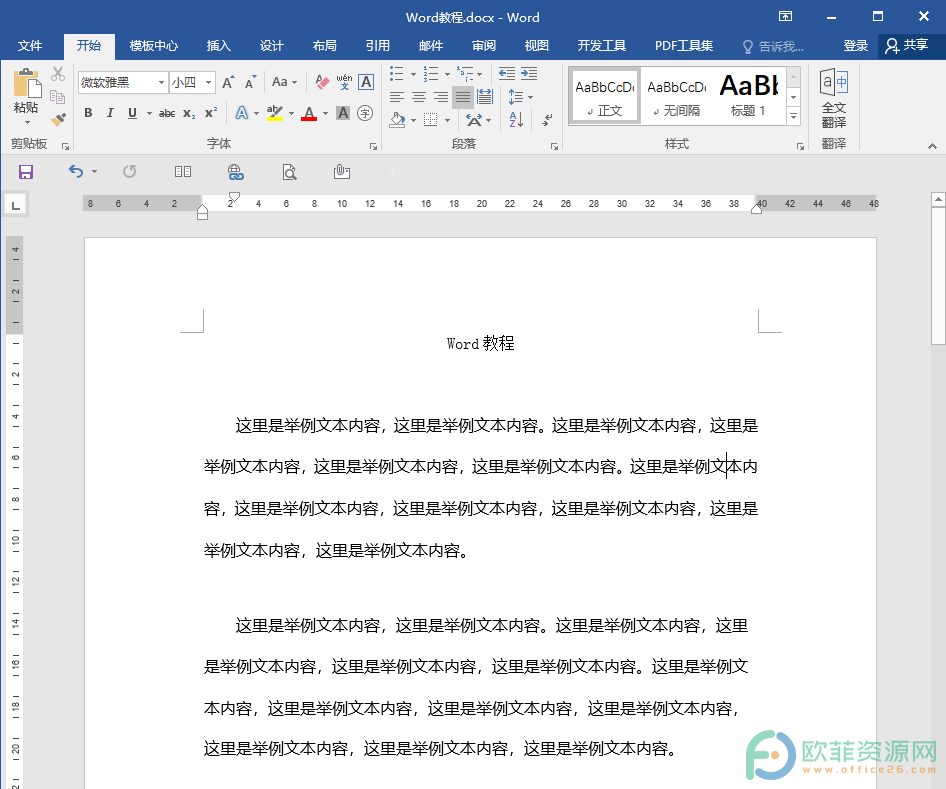Open the phonetic guide (wén) tool
946x789 pixels.
tap(344, 82)
